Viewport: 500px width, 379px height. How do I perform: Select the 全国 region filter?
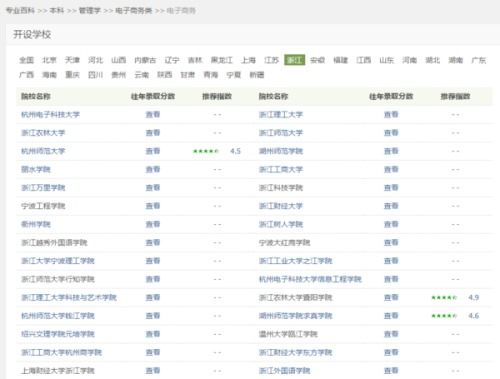26,60
